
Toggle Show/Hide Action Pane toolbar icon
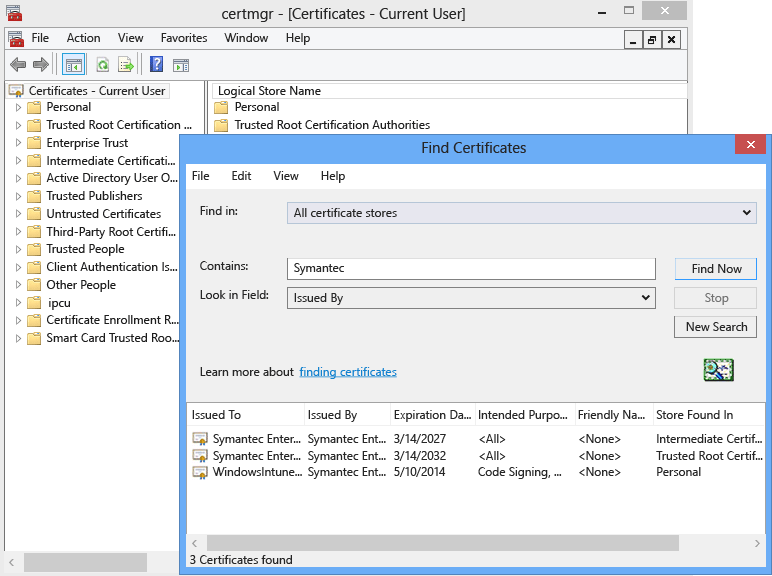point(181,65)
